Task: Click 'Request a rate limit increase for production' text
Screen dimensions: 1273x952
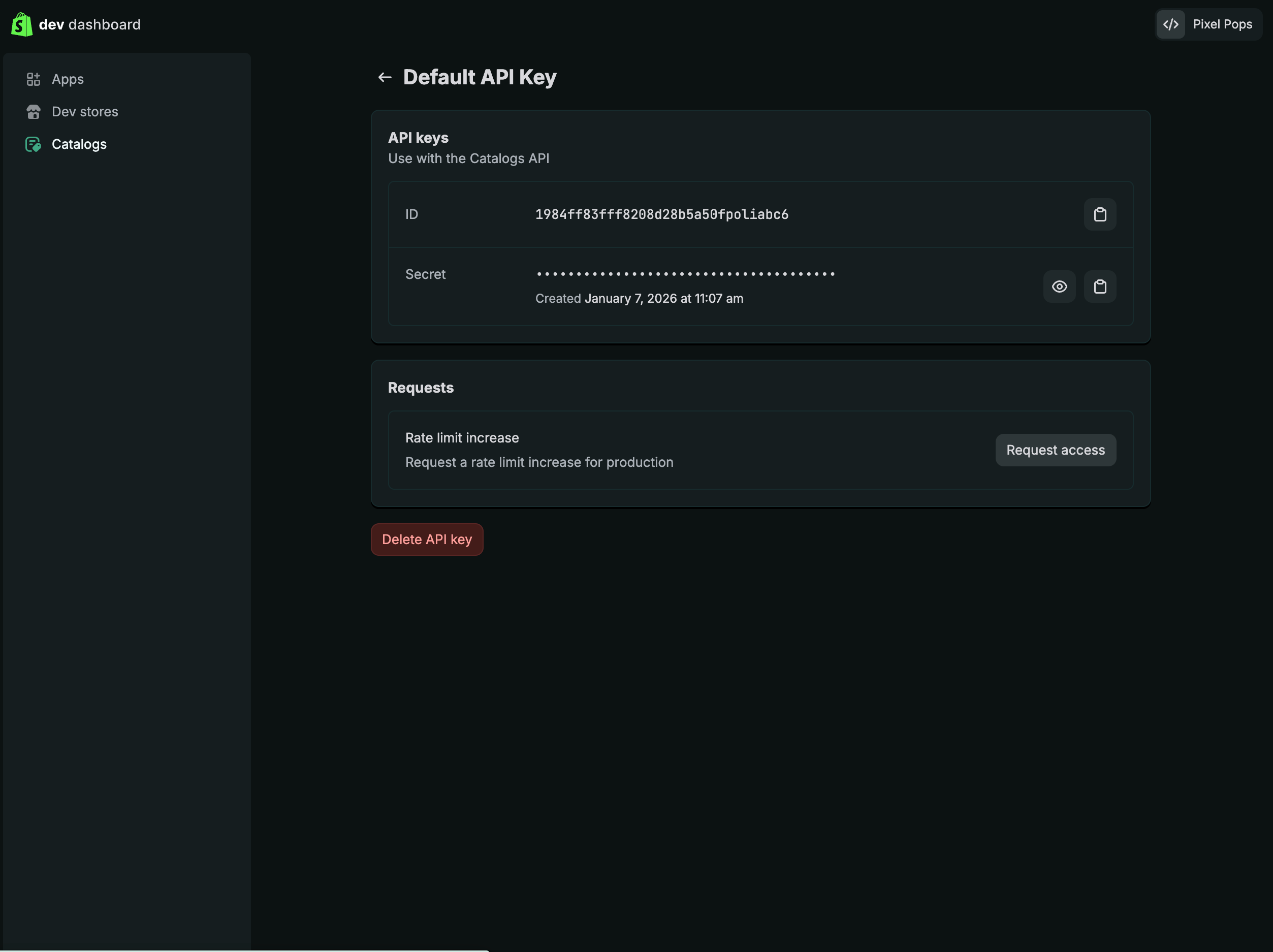Action: point(539,462)
